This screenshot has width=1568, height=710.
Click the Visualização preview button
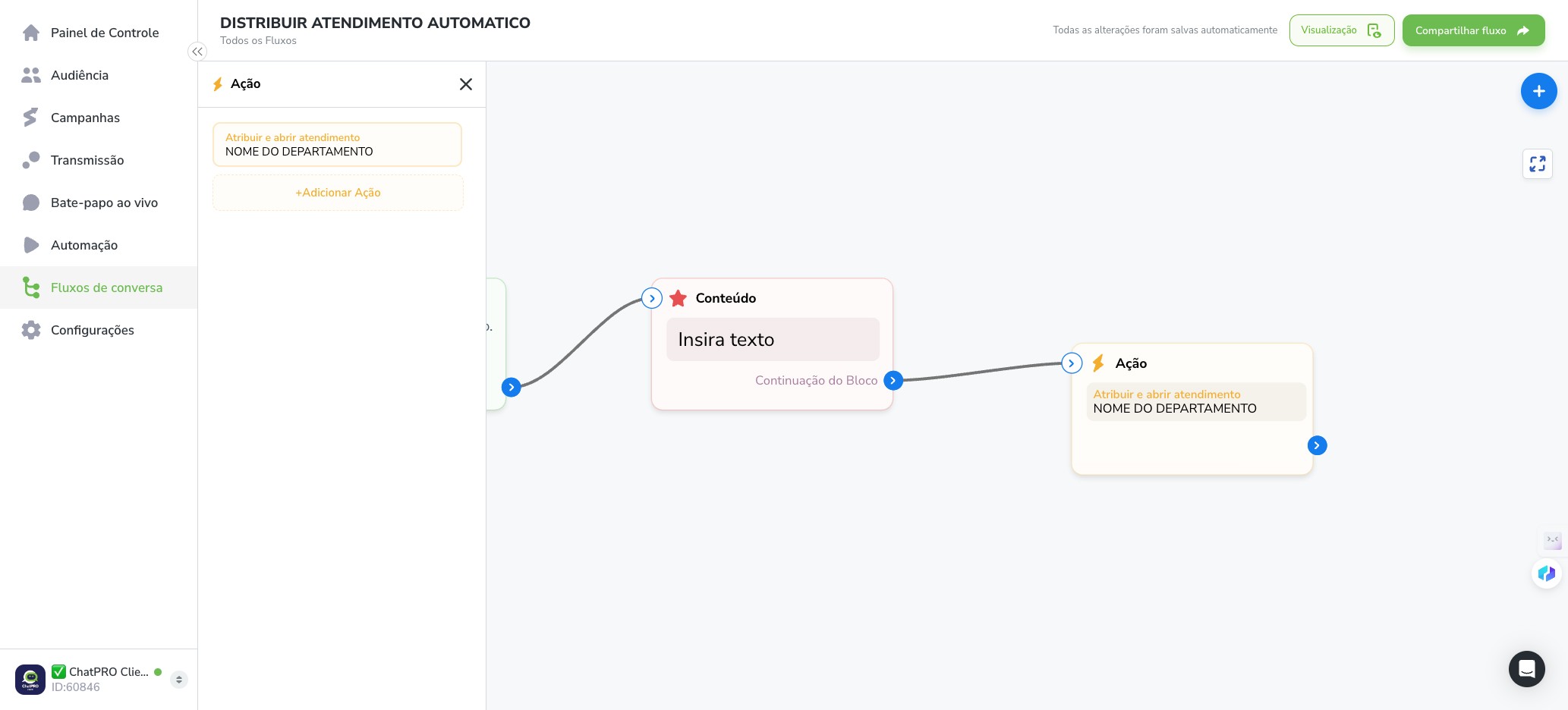pos(1341,30)
